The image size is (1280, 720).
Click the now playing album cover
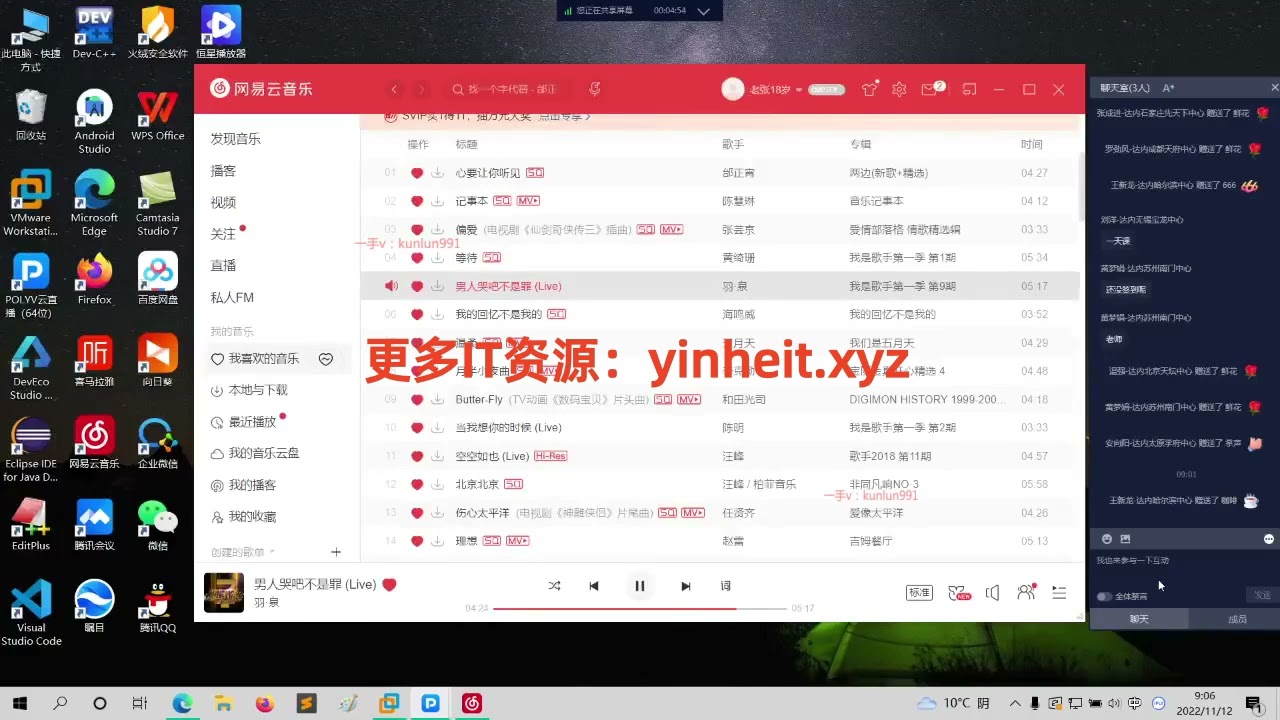click(224, 593)
